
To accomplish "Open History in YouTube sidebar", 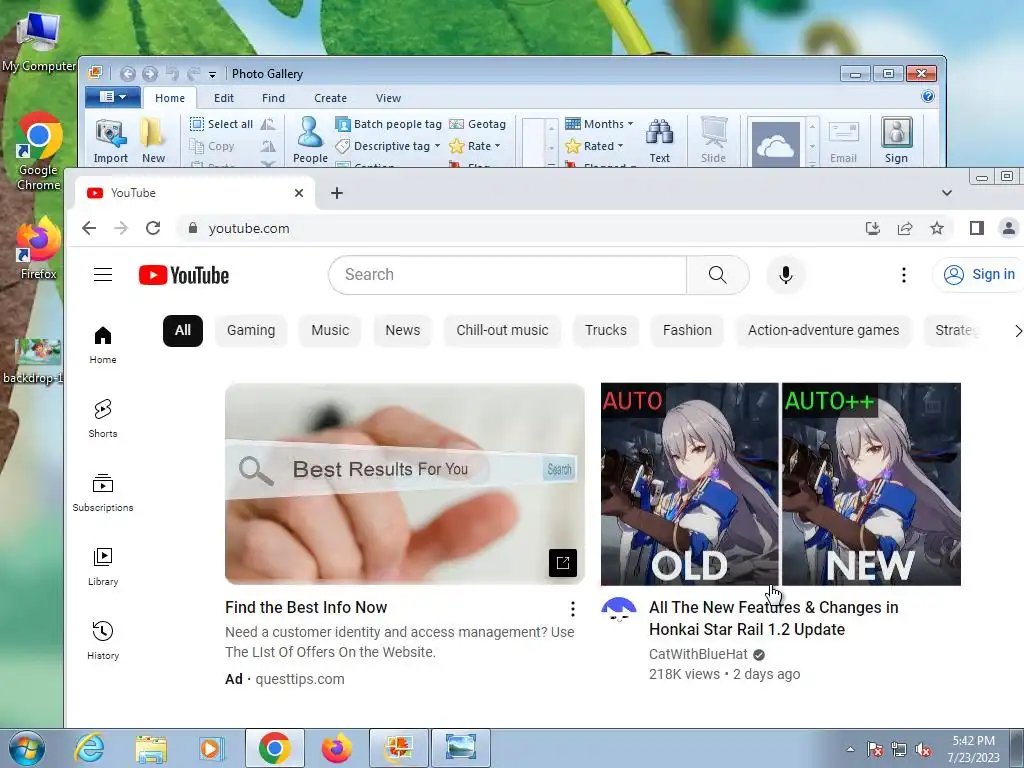I will [x=103, y=640].
